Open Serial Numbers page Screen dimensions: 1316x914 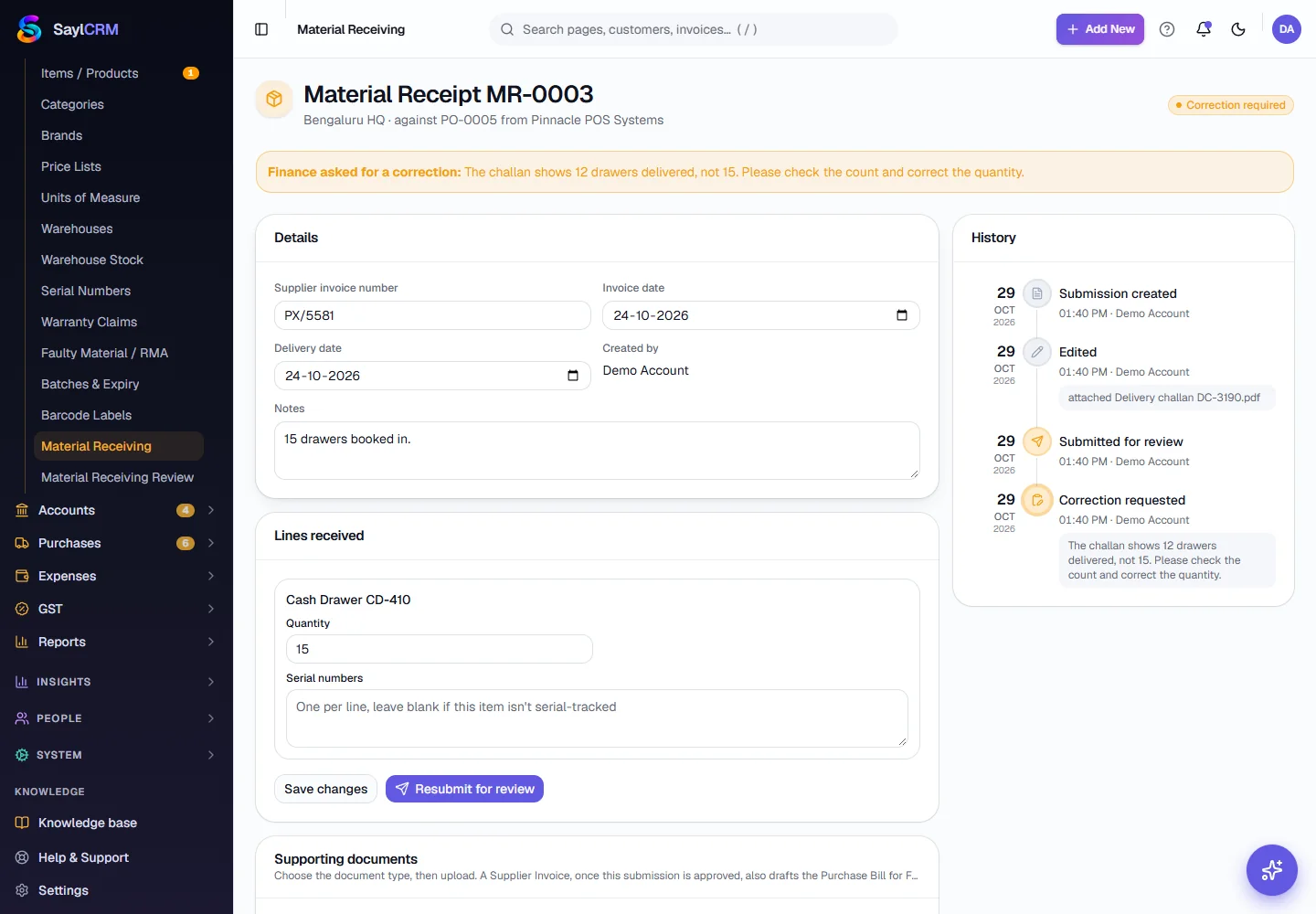[x=119, y=291]
